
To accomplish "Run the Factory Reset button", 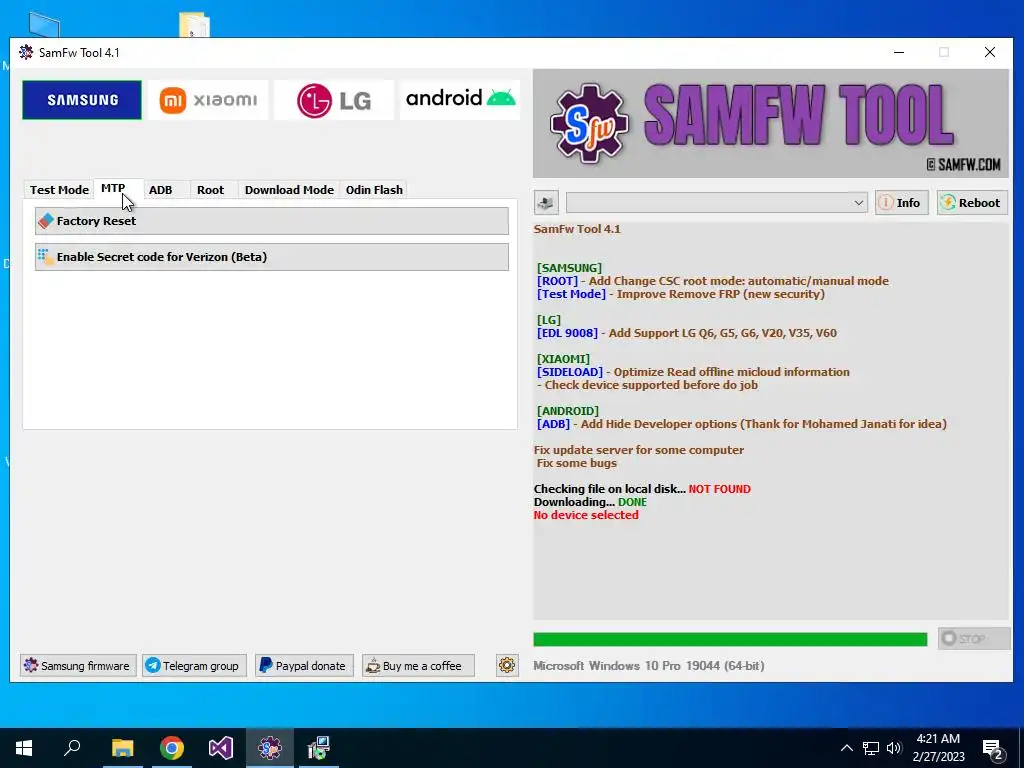I will pyautogui.click(x=272, y=221).
